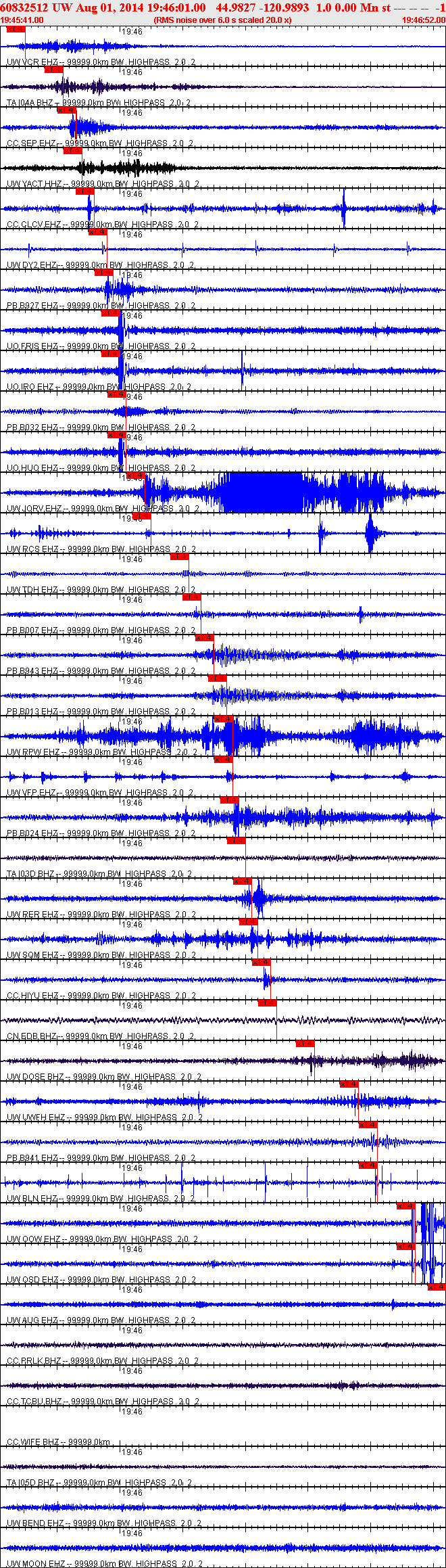Image resolution: width=446 pixels, height=1568 pixels.
Task: Select the red pick flag on CC SEP trace
Action: pyautogui.click(x=66, y=110)
